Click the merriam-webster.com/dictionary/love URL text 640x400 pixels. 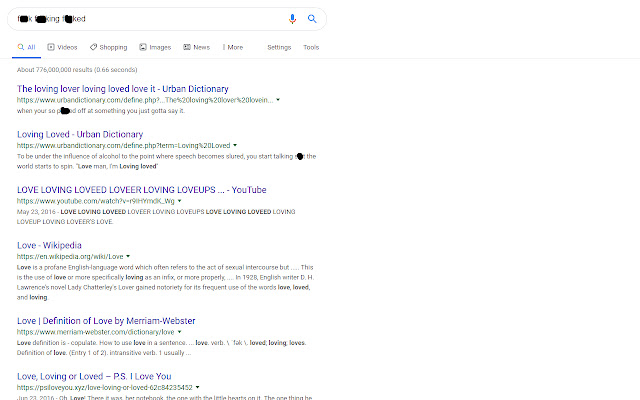click(x=96, y=332)
